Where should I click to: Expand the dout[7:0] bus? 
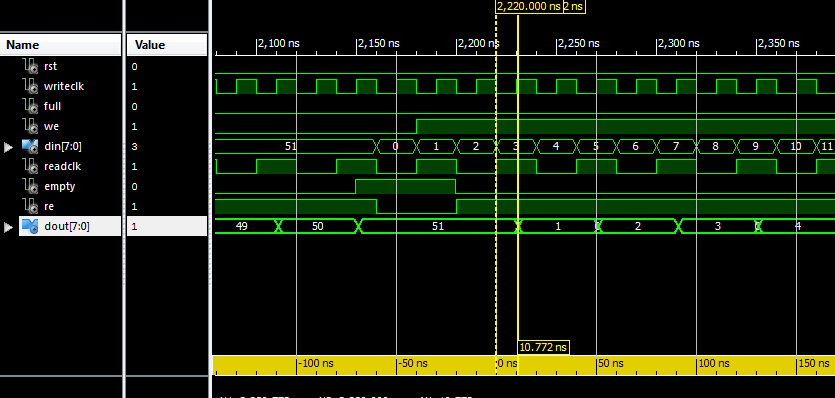[8, 228]
